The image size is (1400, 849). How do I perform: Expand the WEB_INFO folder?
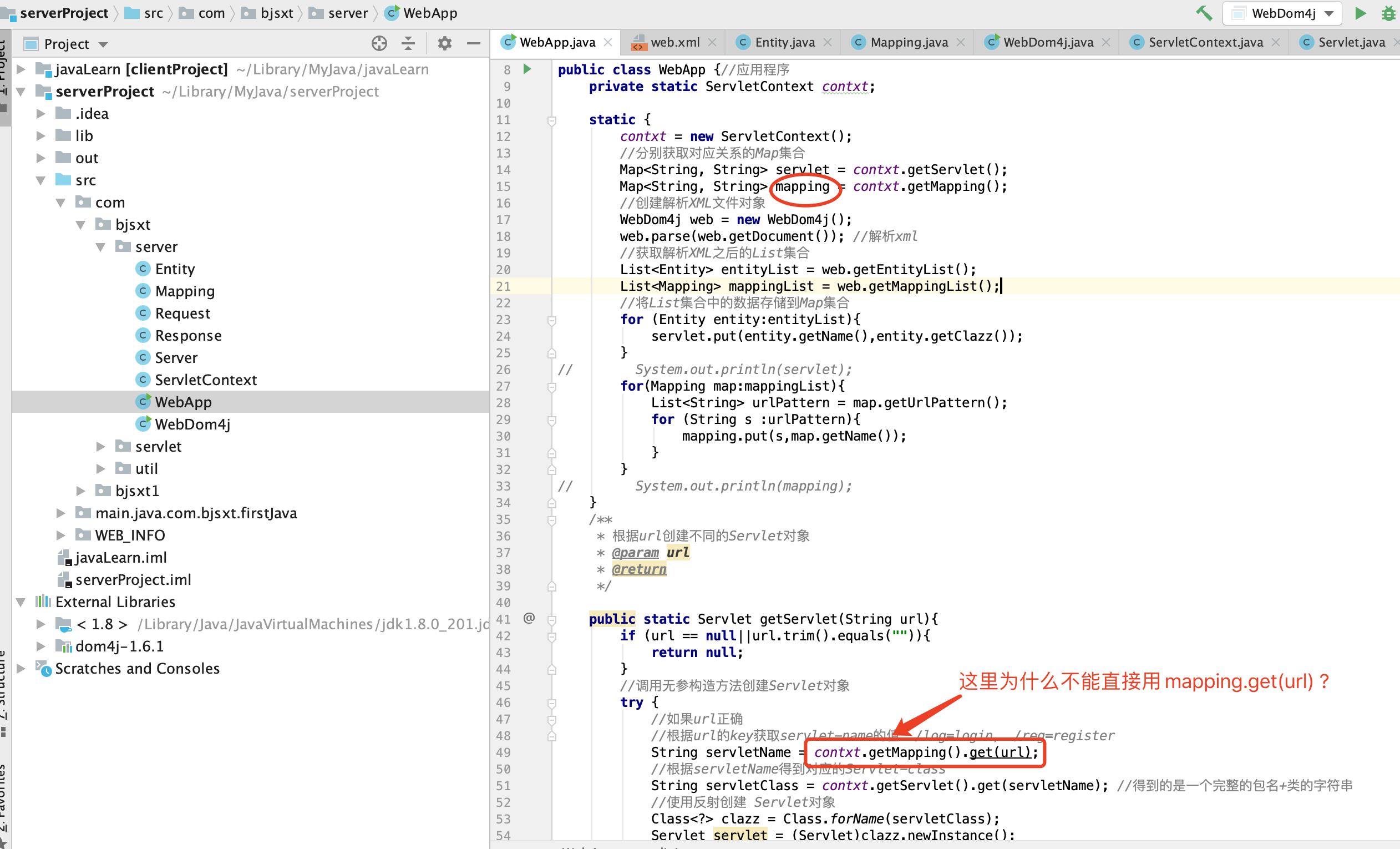tap(61, 535)
